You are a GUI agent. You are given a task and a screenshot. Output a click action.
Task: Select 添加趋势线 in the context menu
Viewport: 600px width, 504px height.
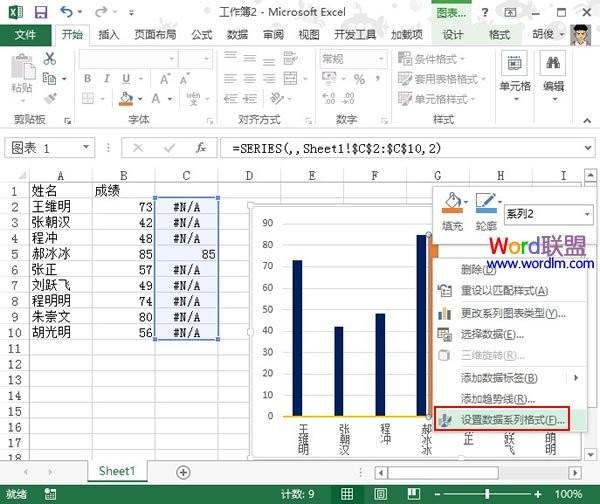coord(499,399)
